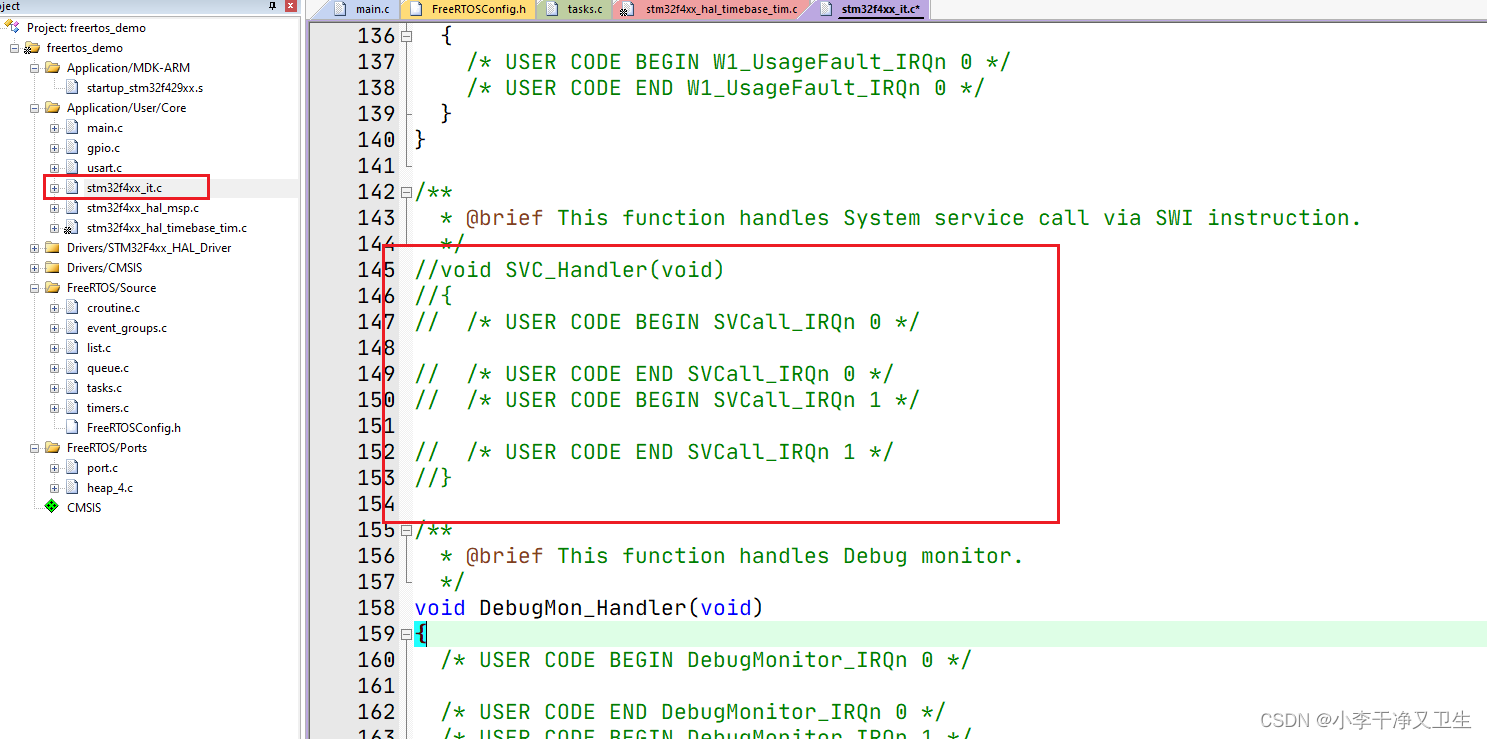Select the 'Project: freertos_demo' root label
The width and height of the screenshot is (1487, 739).
[x=86, y=27]
